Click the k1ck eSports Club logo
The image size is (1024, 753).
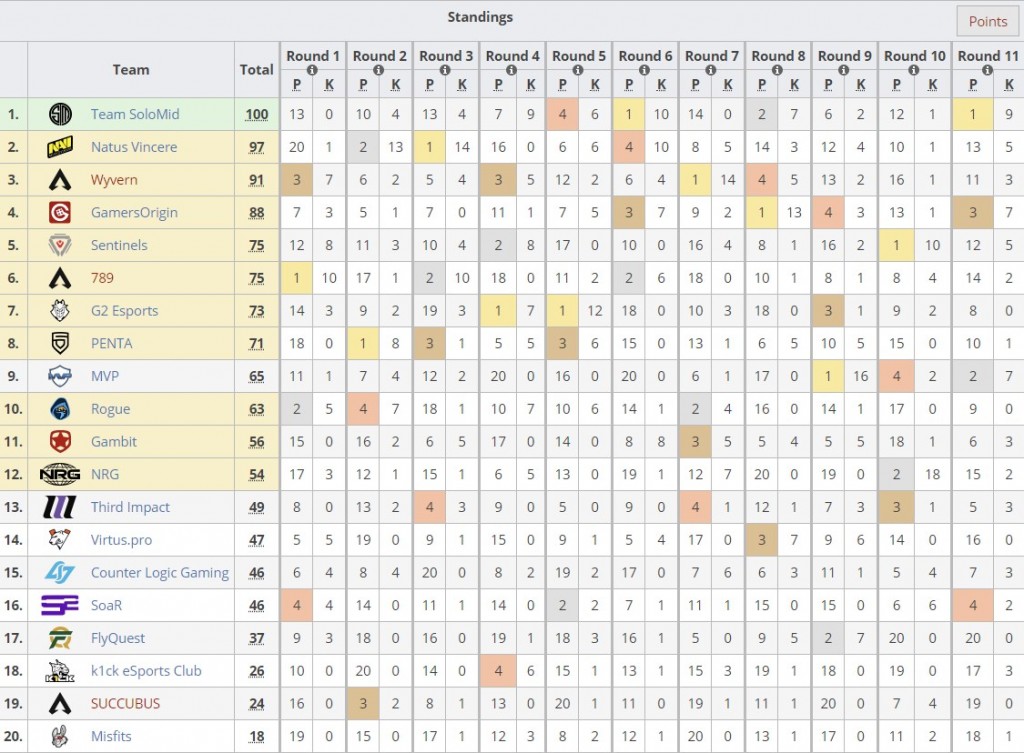point(60,671)
